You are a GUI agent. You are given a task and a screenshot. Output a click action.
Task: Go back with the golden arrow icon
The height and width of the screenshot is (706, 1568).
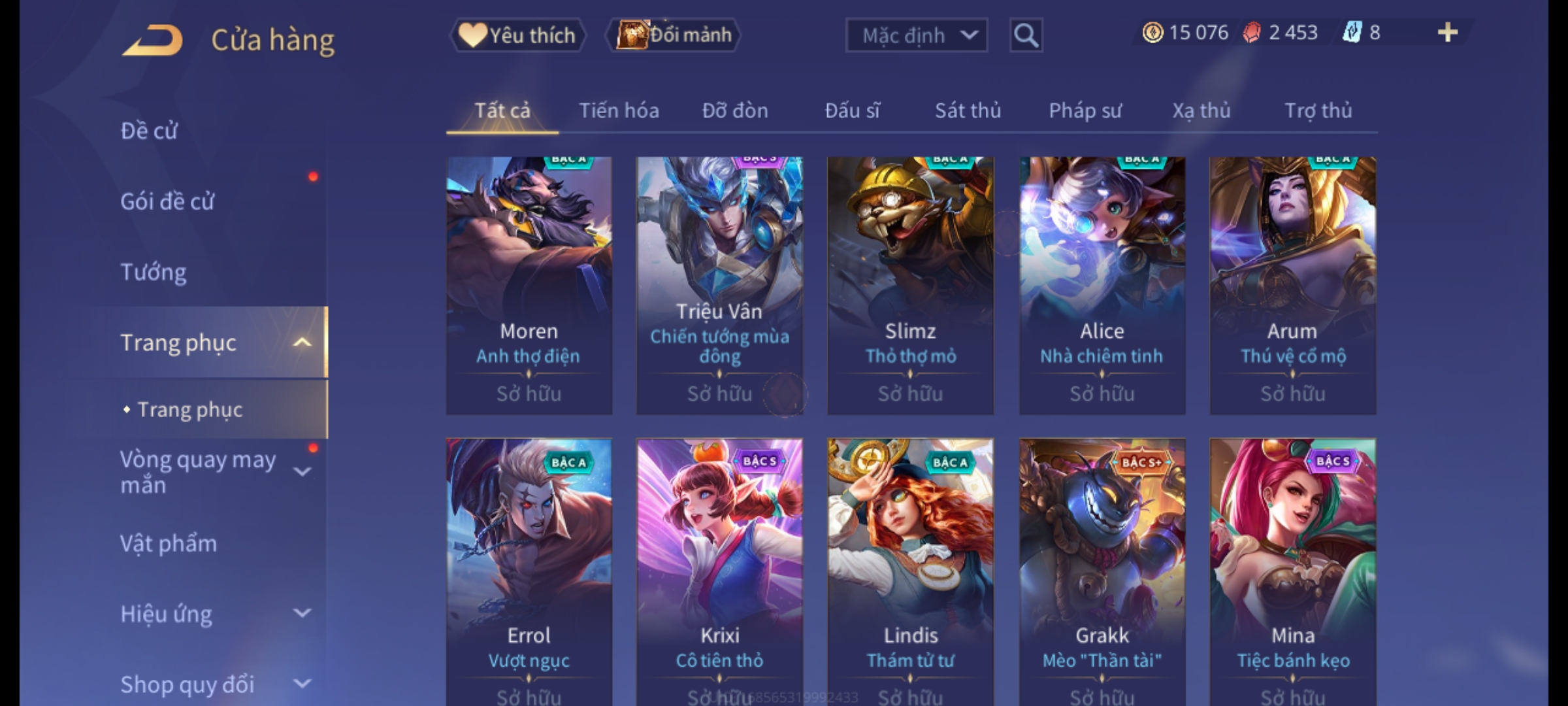pyautogui.click(x=152, y=41)
